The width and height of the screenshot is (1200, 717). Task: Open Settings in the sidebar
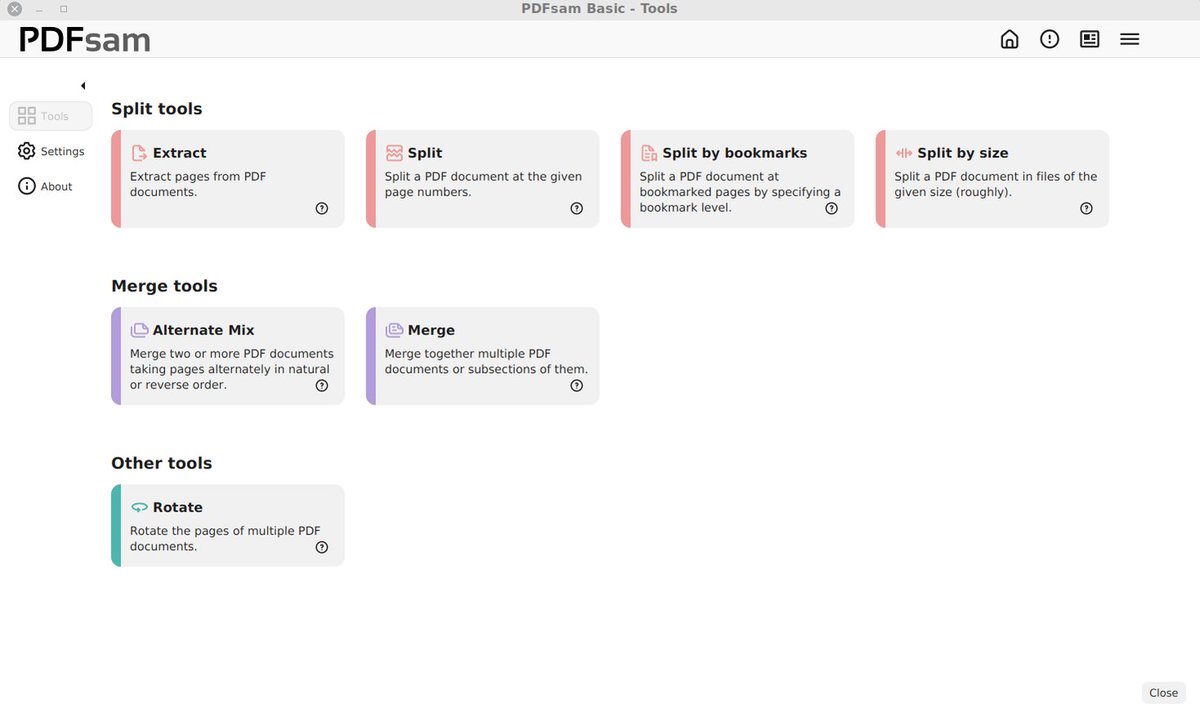point(51,151)
